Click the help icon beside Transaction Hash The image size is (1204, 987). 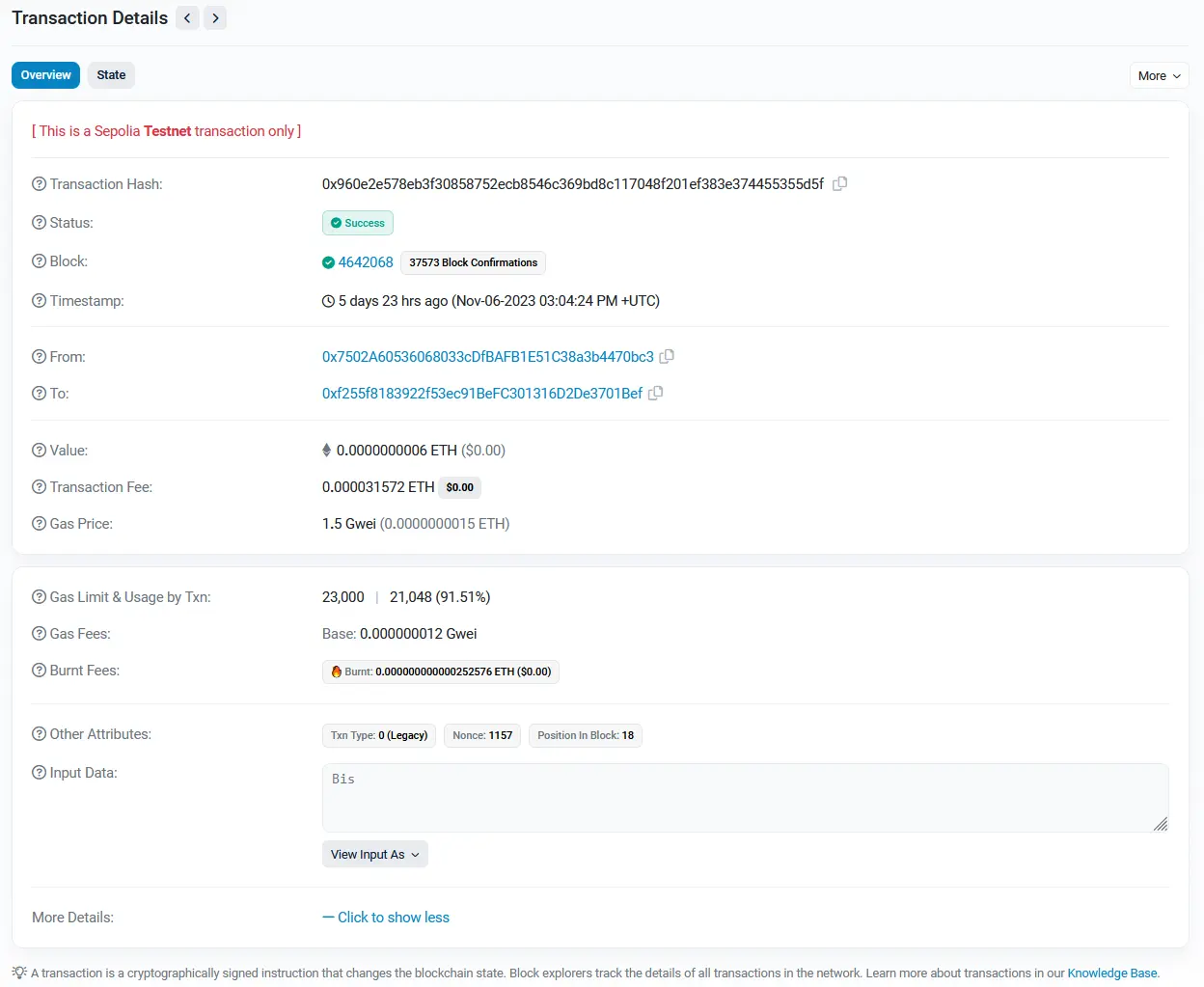click(39, 184)
